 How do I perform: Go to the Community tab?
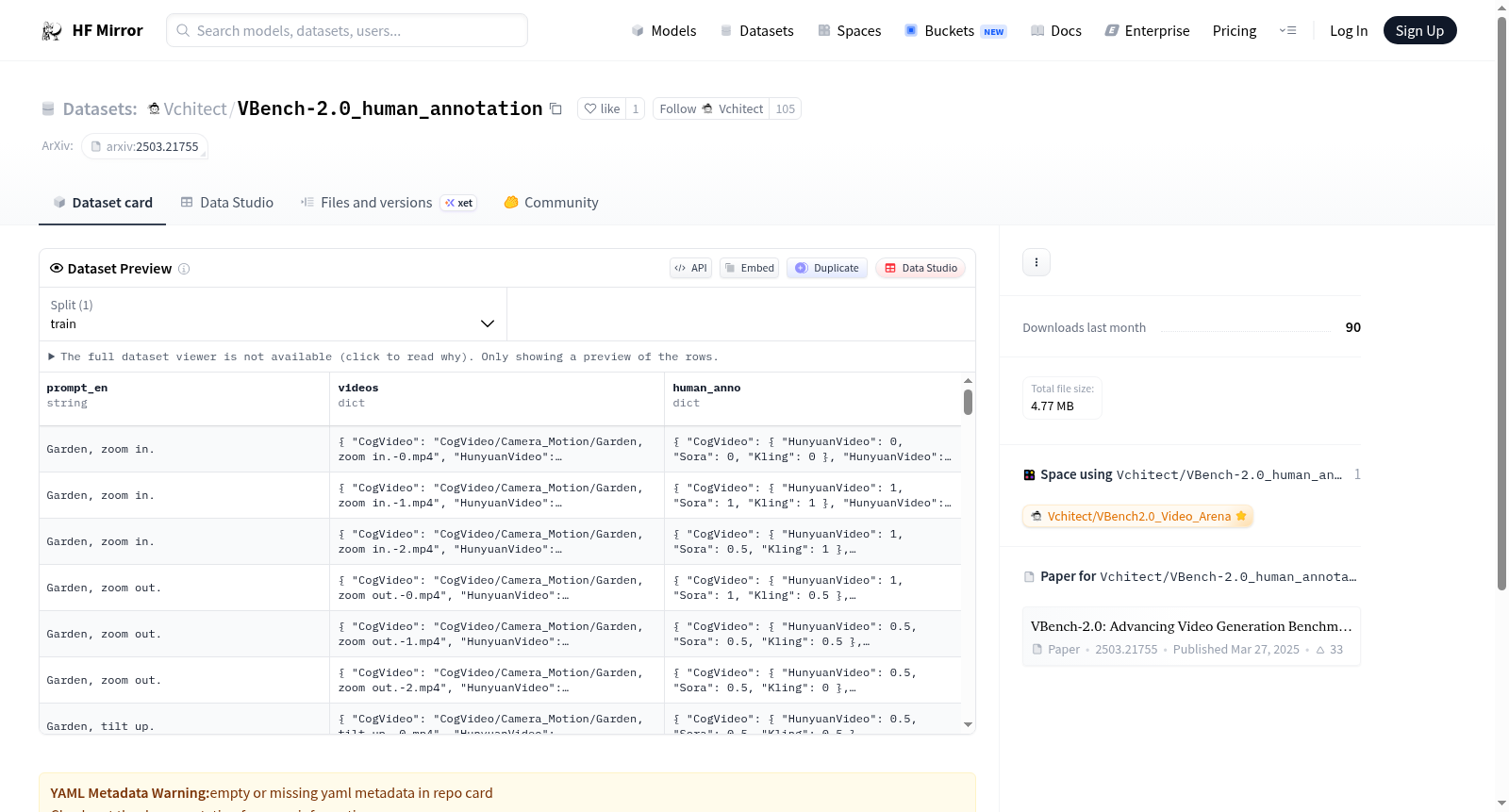pos(551,203)
